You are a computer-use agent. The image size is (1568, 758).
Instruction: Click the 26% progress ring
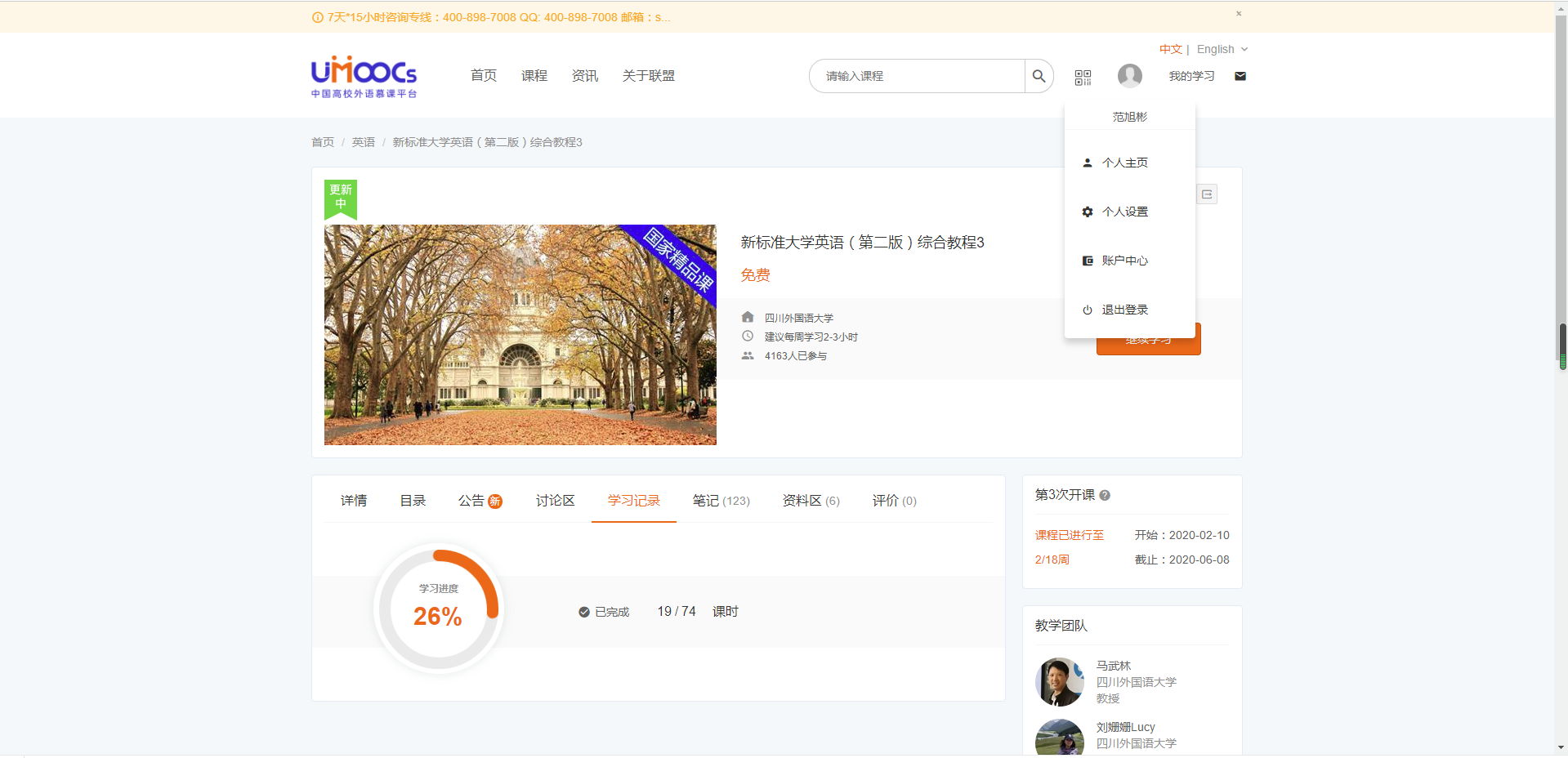[x=439, y=609]
